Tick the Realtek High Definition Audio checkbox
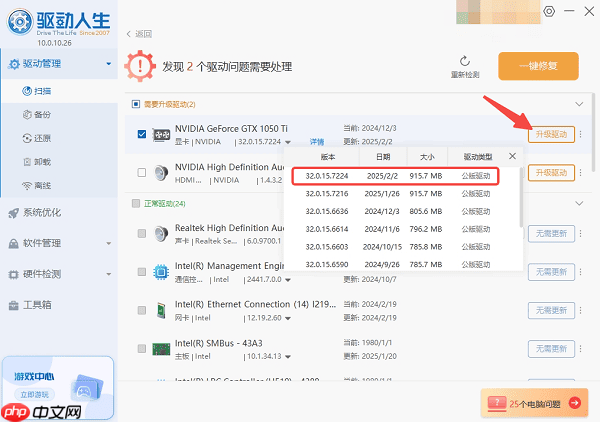This screenshot has width=600, height=422. (141, 234)
